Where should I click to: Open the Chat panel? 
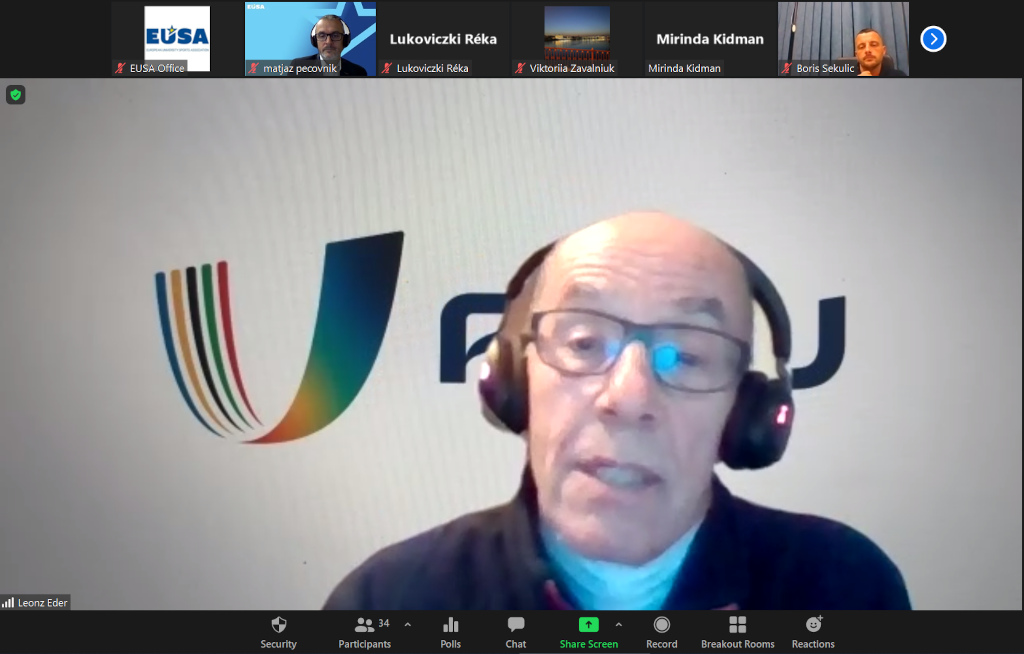point(515,631)
